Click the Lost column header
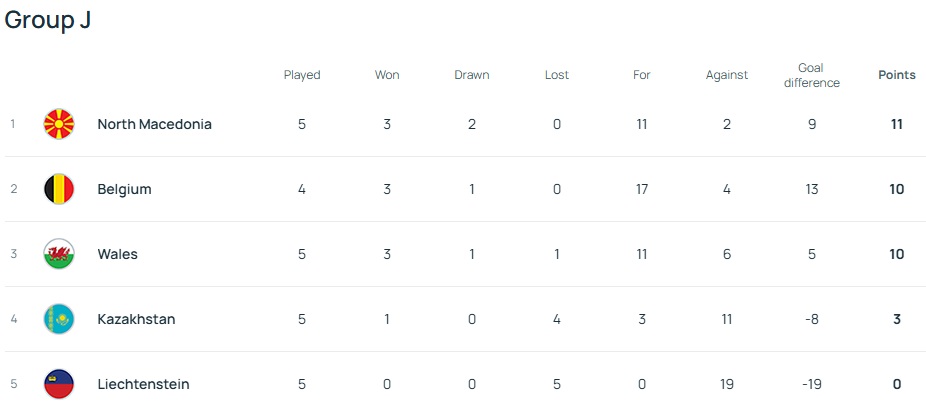This screenshot has height=412, width=926. point(557,75)
